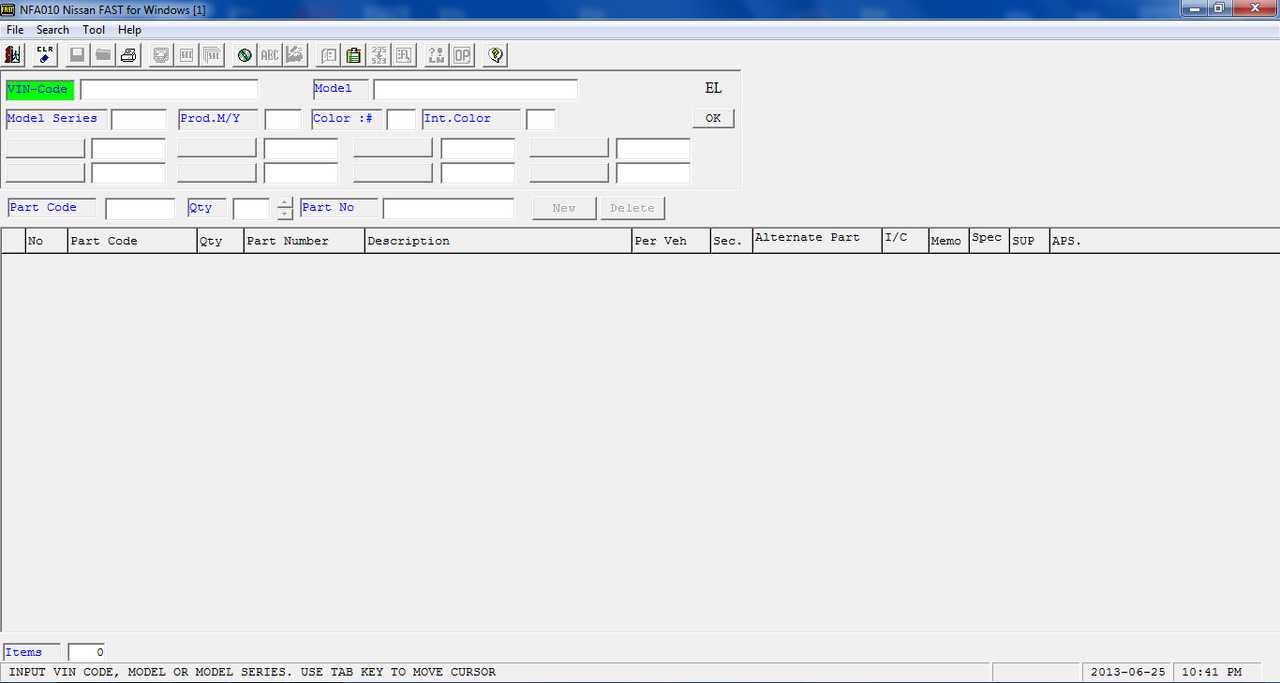Click the 2013-06-25 date in status bar
The image size is (1280, 683).
pos(1126,672)
